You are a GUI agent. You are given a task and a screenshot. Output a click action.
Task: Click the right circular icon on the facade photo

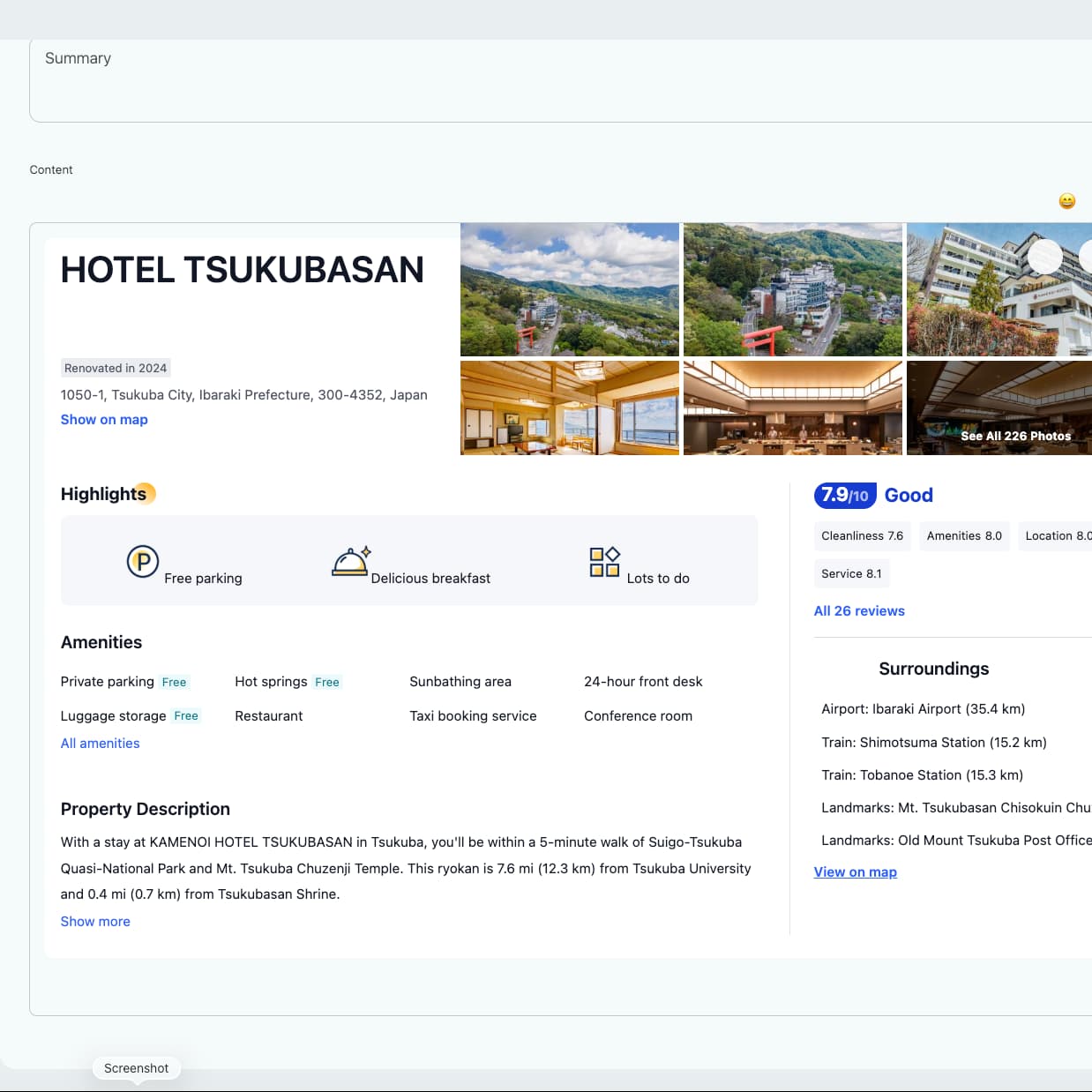point(1088,256)
